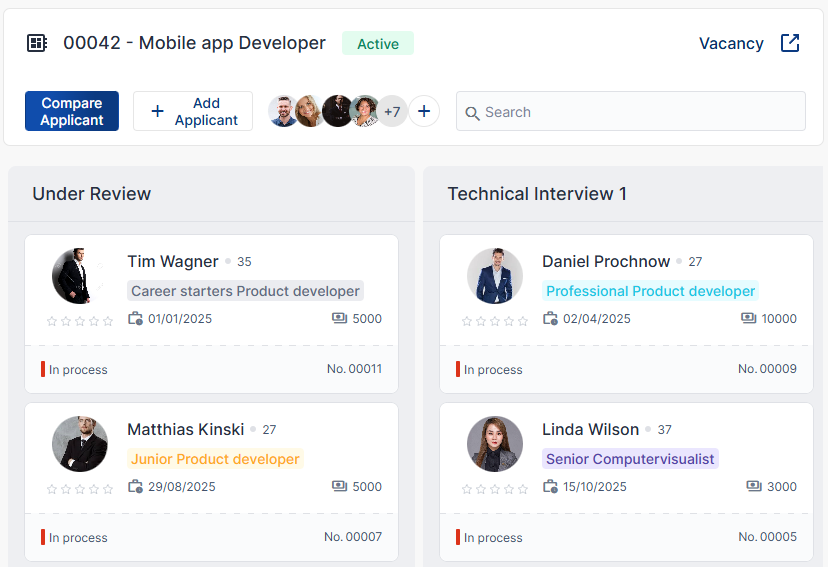Click the calendar icon on Matthias Kinski's card
Viewport: 828px width, 567px height.
136,487
